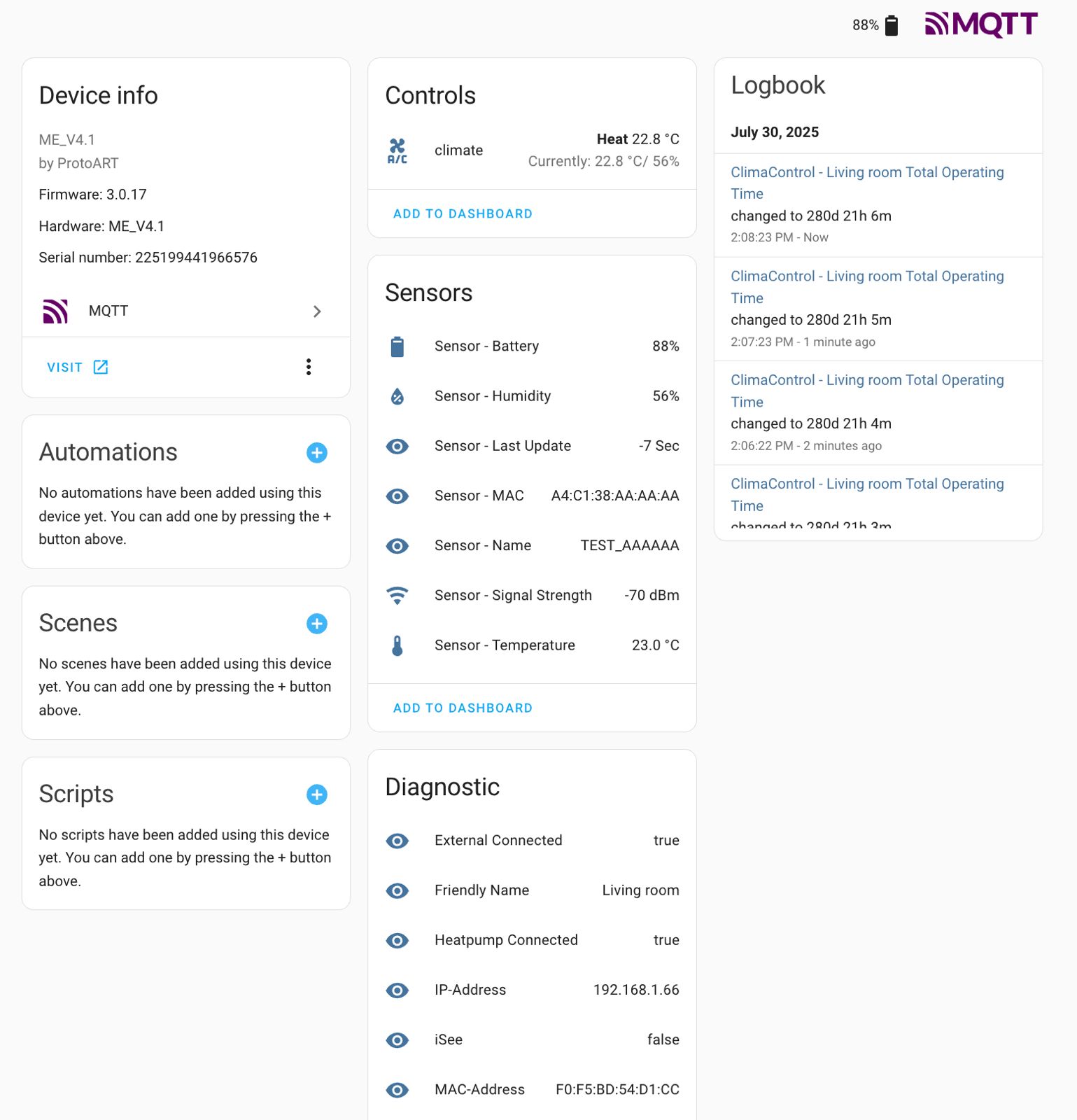Click Add to Dashboard under Controls

click(463, 214)
